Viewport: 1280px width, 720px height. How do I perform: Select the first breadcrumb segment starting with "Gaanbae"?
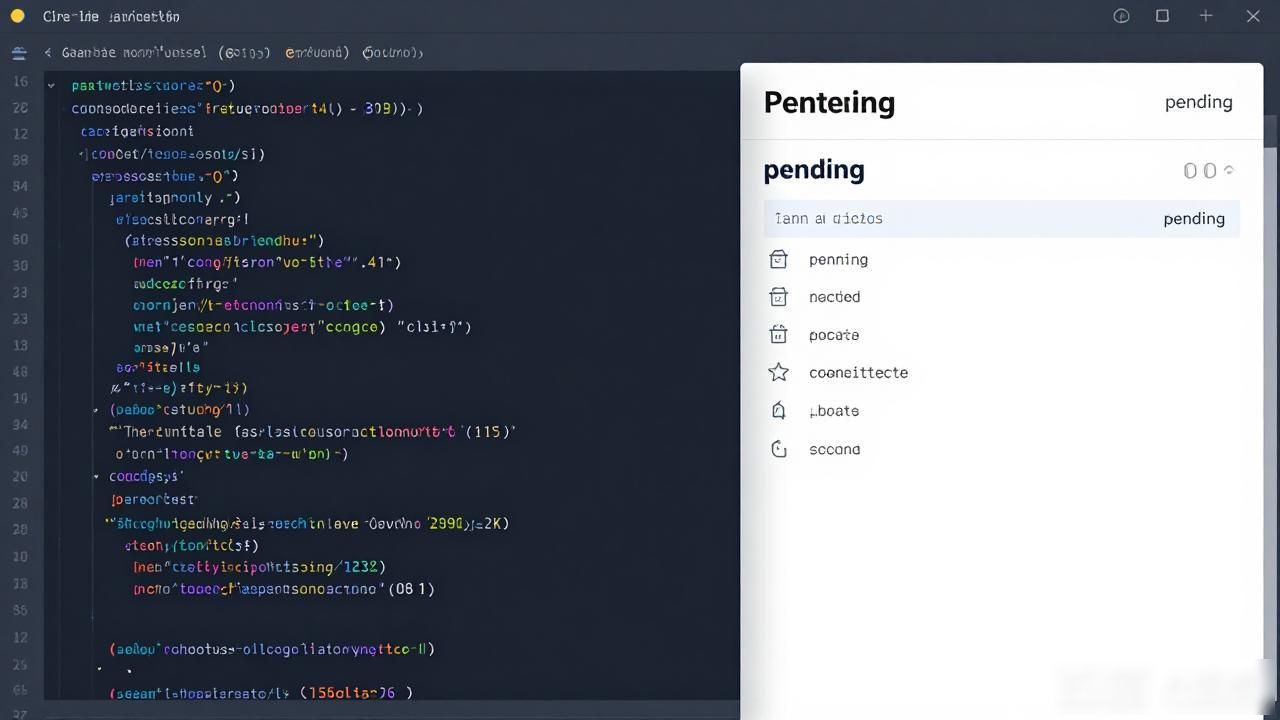(x=134, y=53)
